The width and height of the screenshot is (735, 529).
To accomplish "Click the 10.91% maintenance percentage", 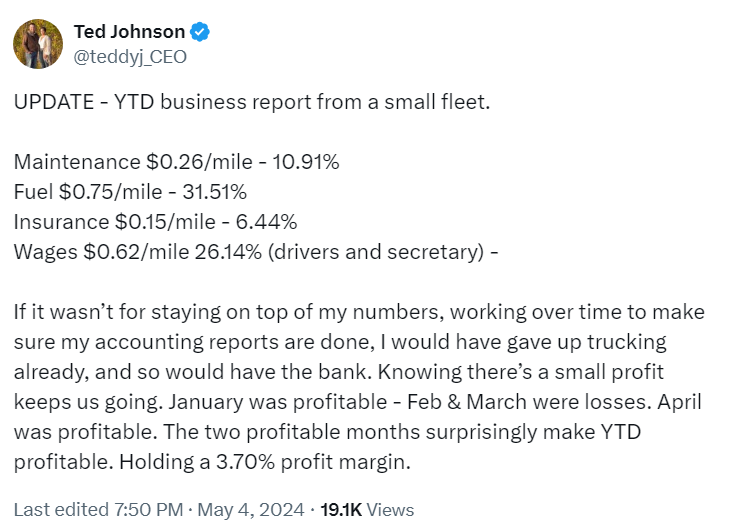I will coord(306,162).
